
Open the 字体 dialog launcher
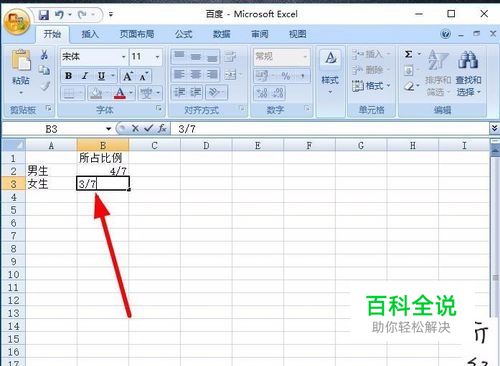[x=159, y=108]
